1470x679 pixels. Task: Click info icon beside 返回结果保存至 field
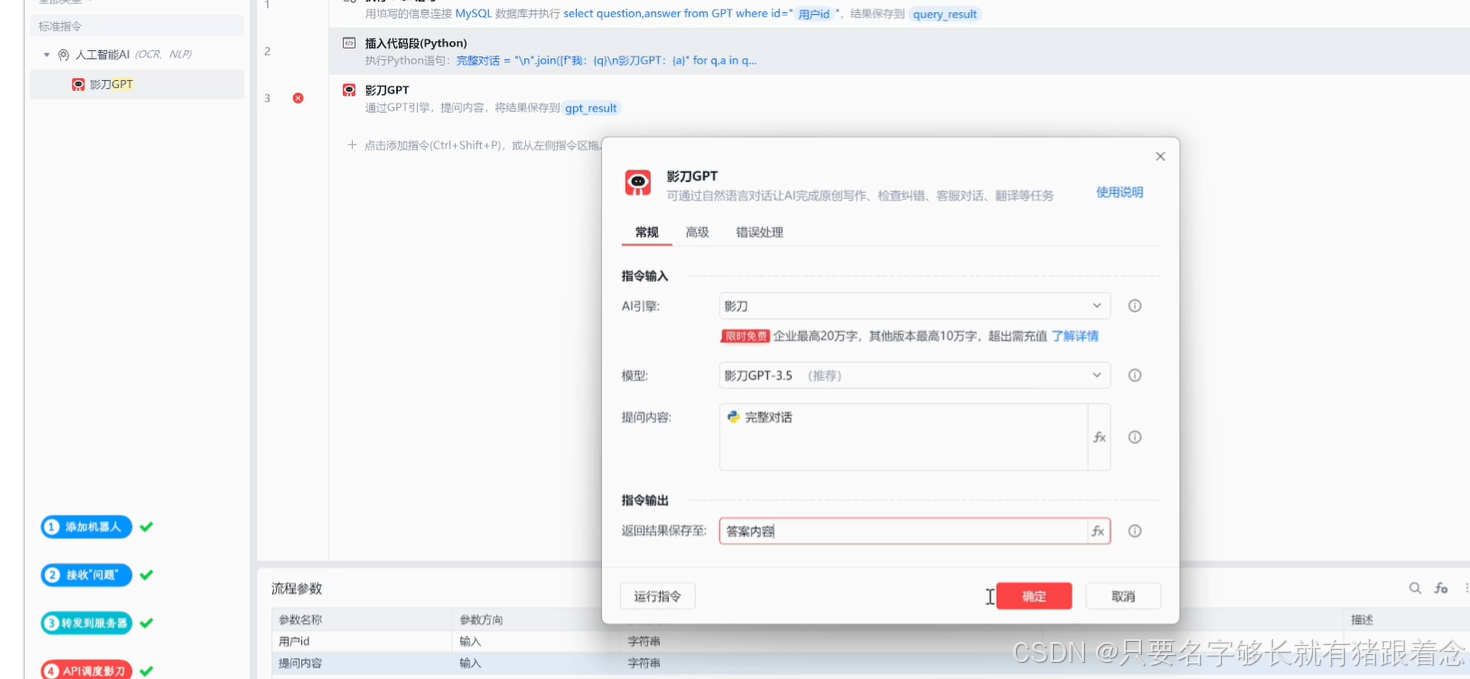[1135, 531]
